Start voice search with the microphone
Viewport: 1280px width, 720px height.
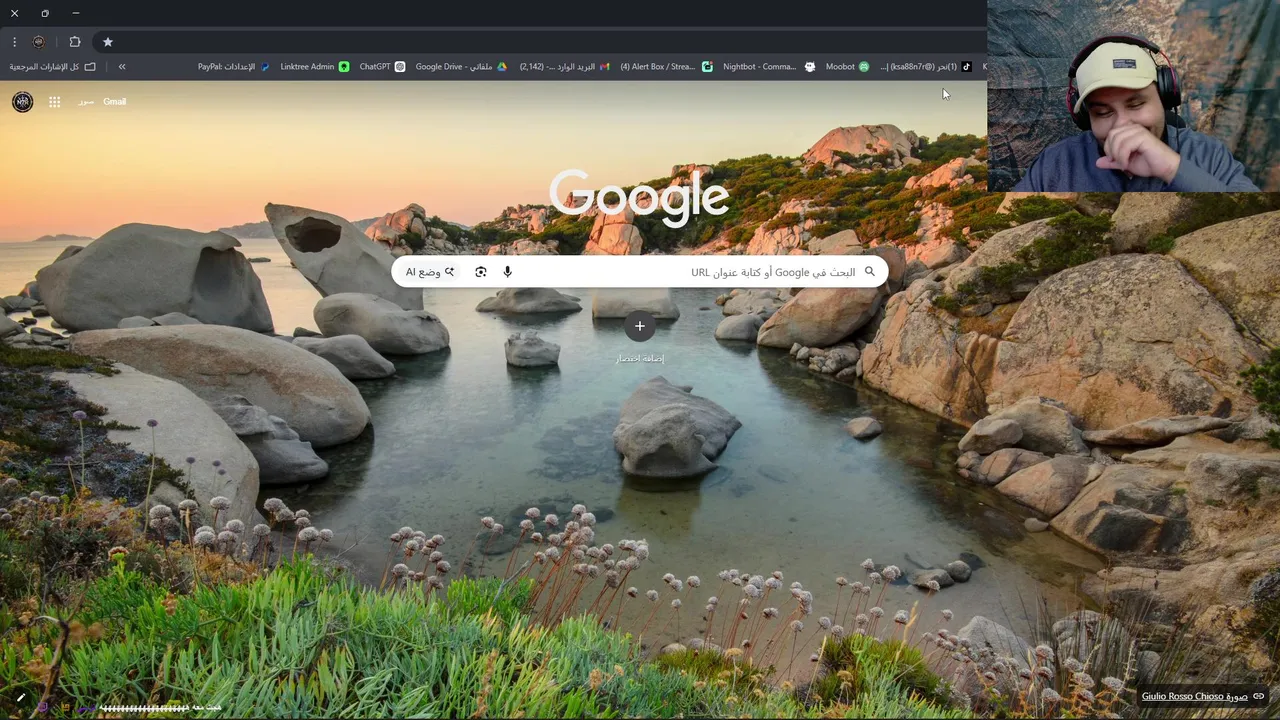point(508,272)
